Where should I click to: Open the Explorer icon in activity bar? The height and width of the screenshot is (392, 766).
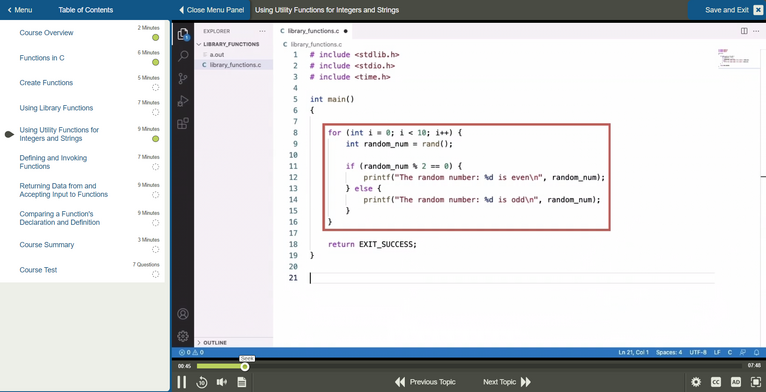click(183, 34)
